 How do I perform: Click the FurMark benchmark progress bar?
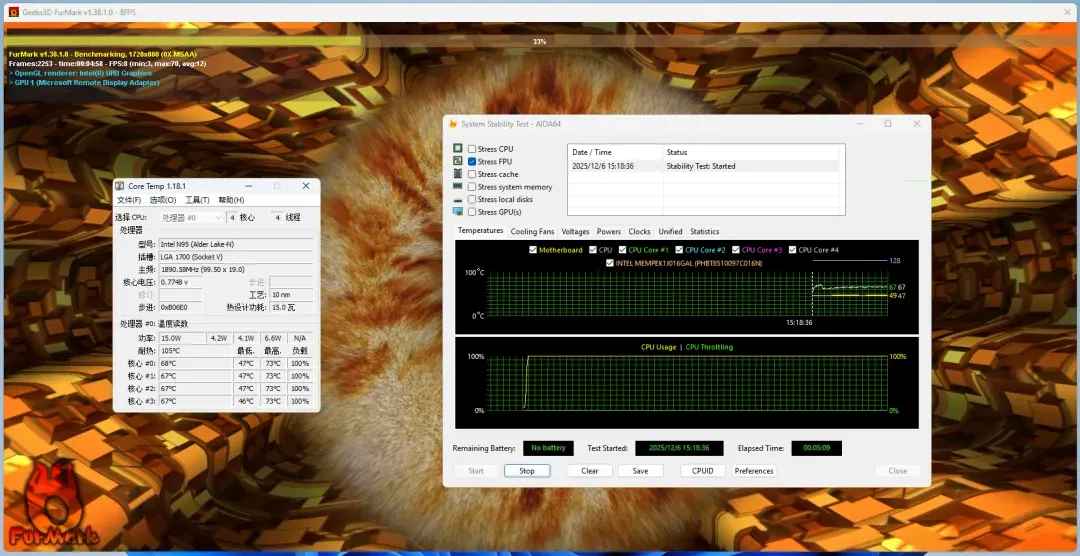tap(539, 41)
